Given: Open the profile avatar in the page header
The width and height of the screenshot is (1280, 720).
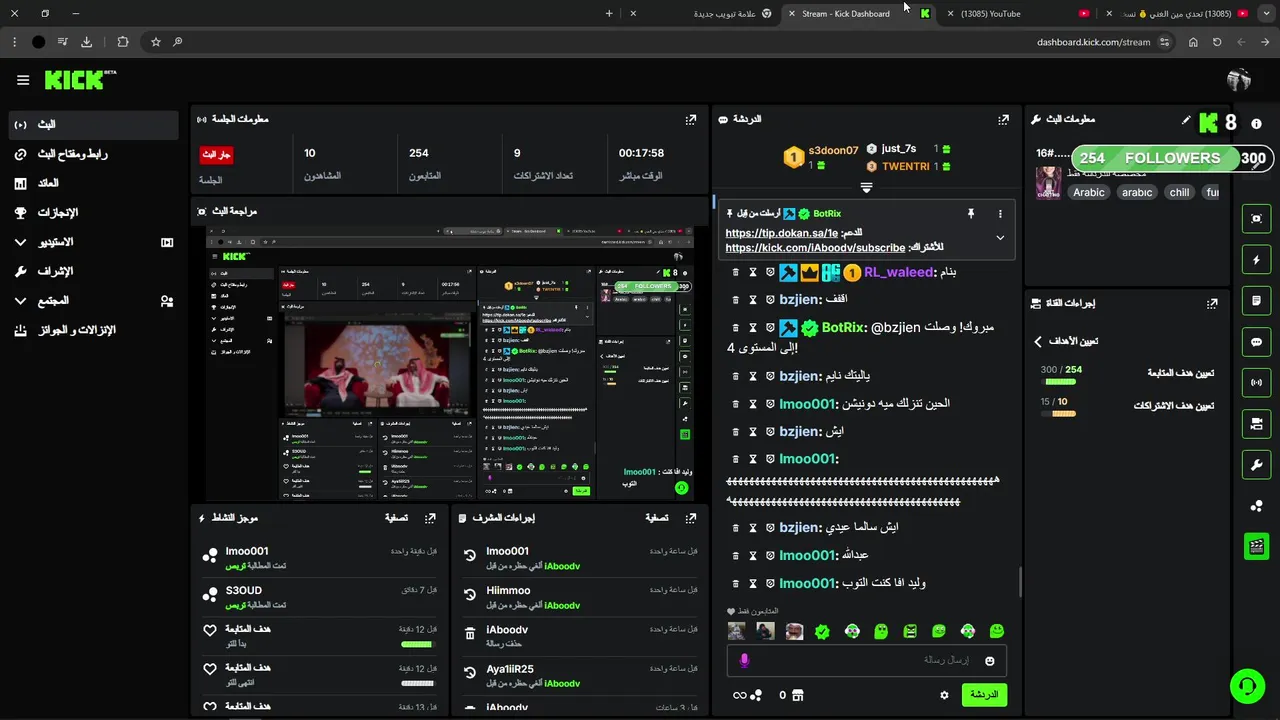Looking at the screenshot, I should click(x=1239, y=80).
